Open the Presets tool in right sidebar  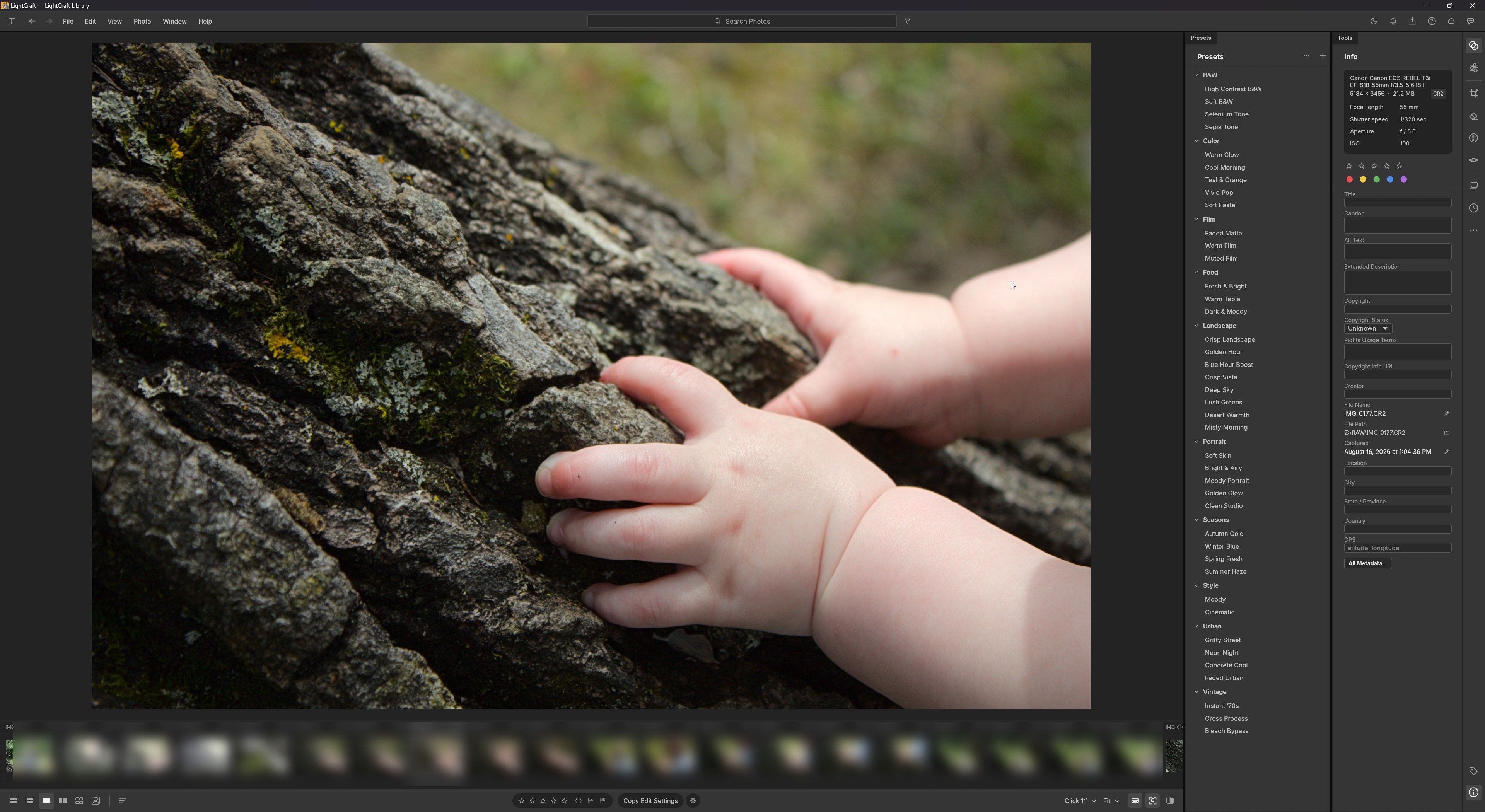tap(1473, 46)
